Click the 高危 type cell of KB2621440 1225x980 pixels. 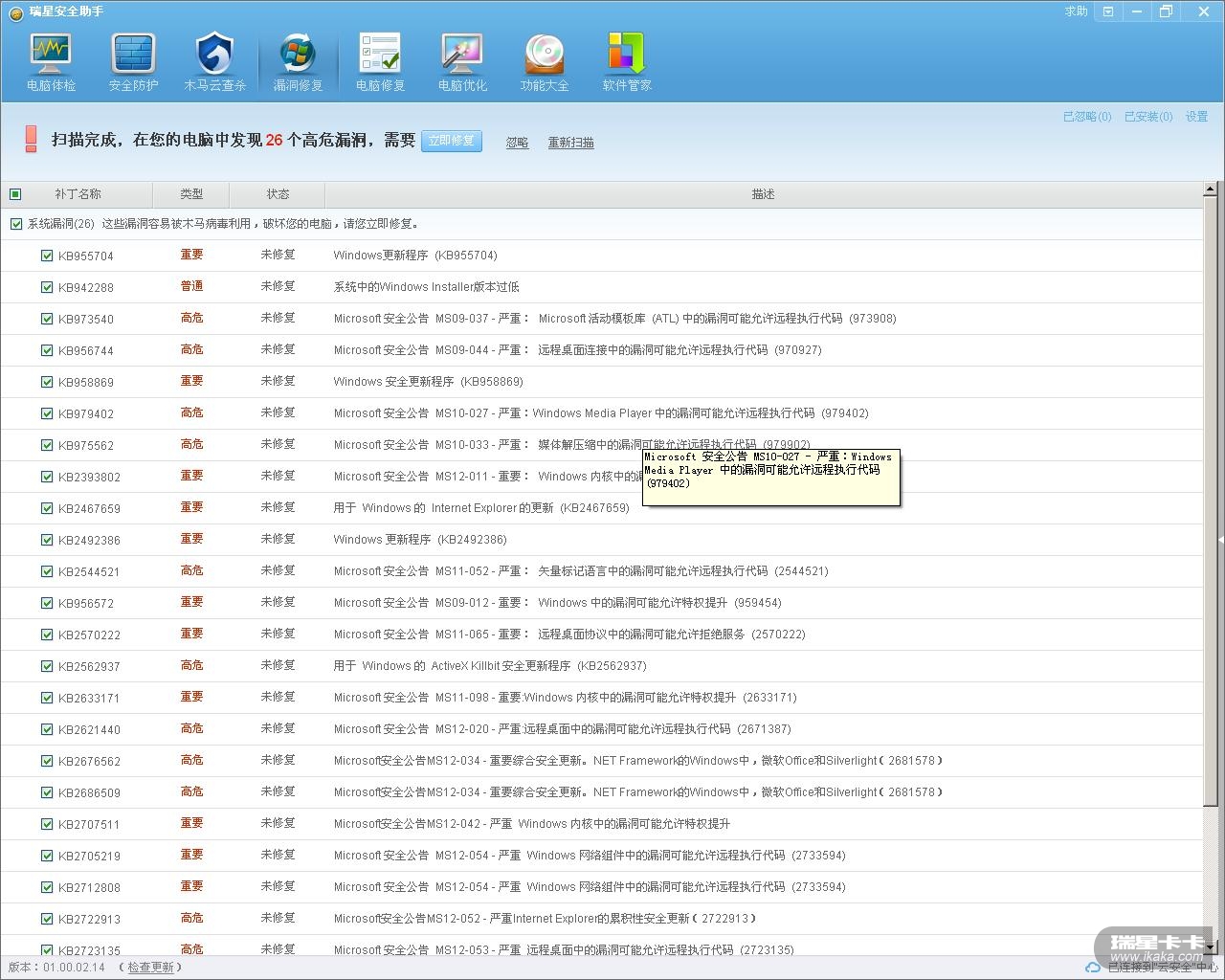tap(191, 728)
